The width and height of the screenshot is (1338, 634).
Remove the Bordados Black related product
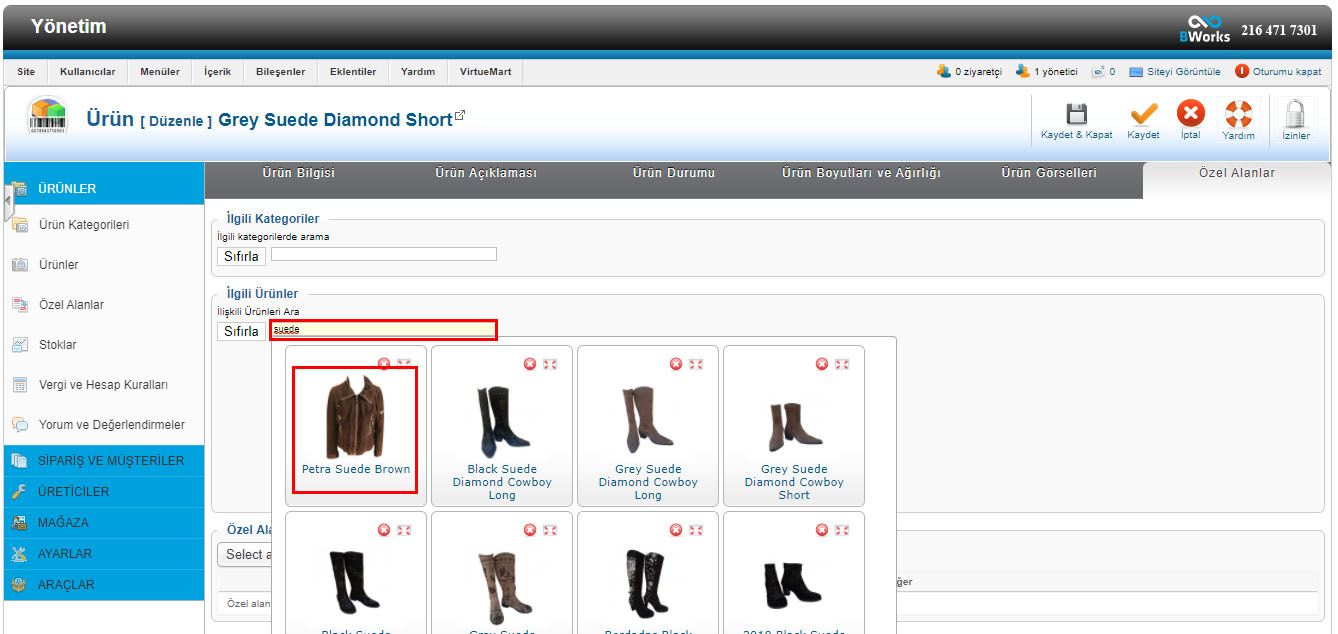pos(676,530)
